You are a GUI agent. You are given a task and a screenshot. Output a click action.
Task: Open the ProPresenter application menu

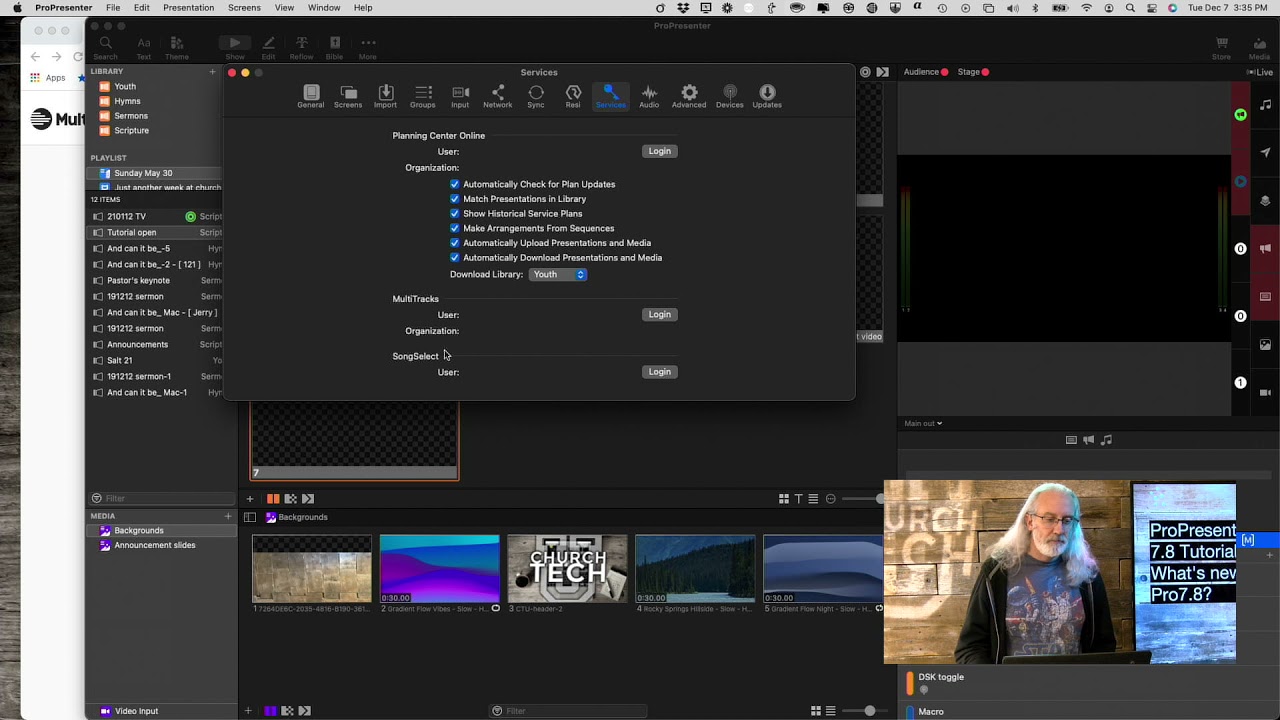coord(63,8)
